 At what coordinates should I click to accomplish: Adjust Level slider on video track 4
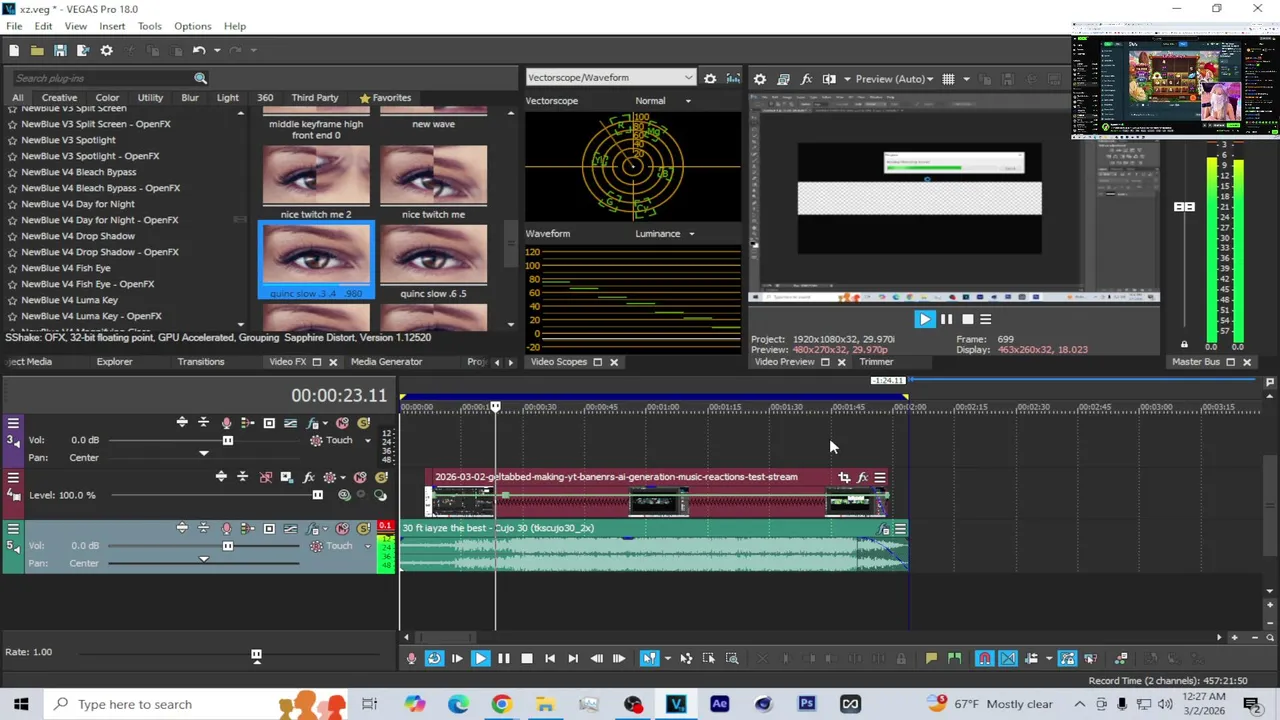[x=318, y=495]
